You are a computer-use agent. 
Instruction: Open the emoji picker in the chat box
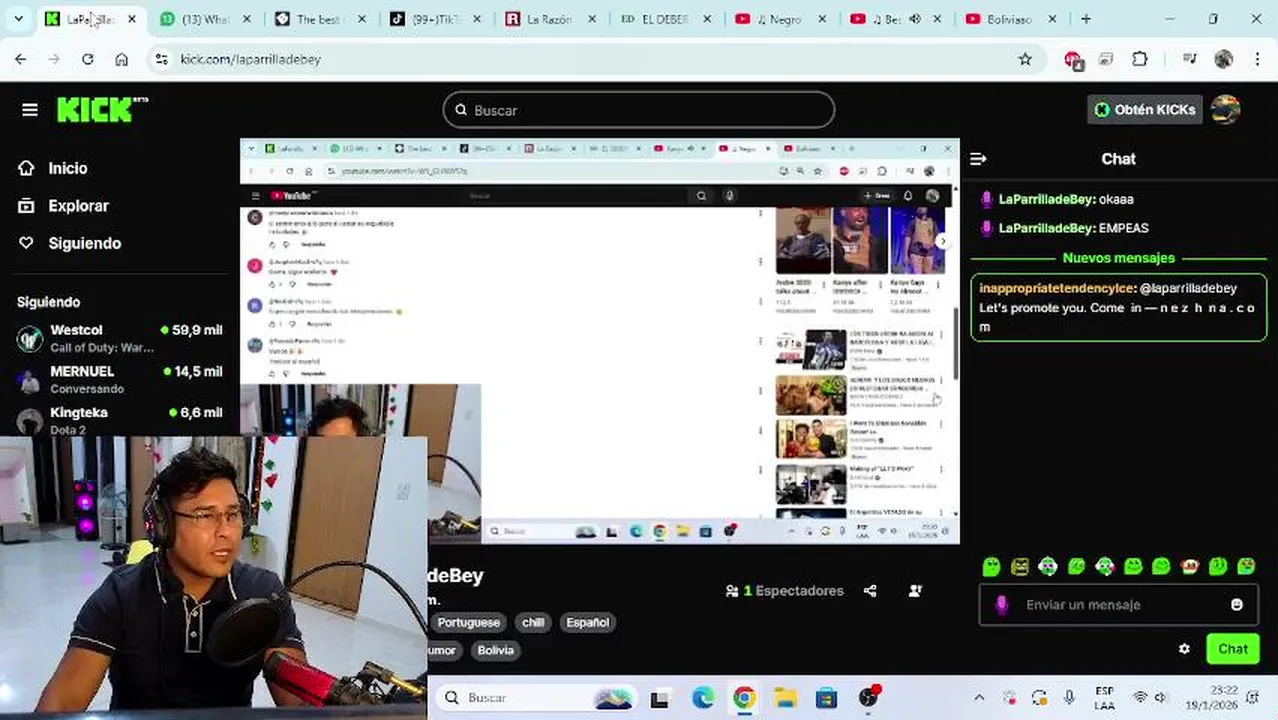(x=1237, y=605)
